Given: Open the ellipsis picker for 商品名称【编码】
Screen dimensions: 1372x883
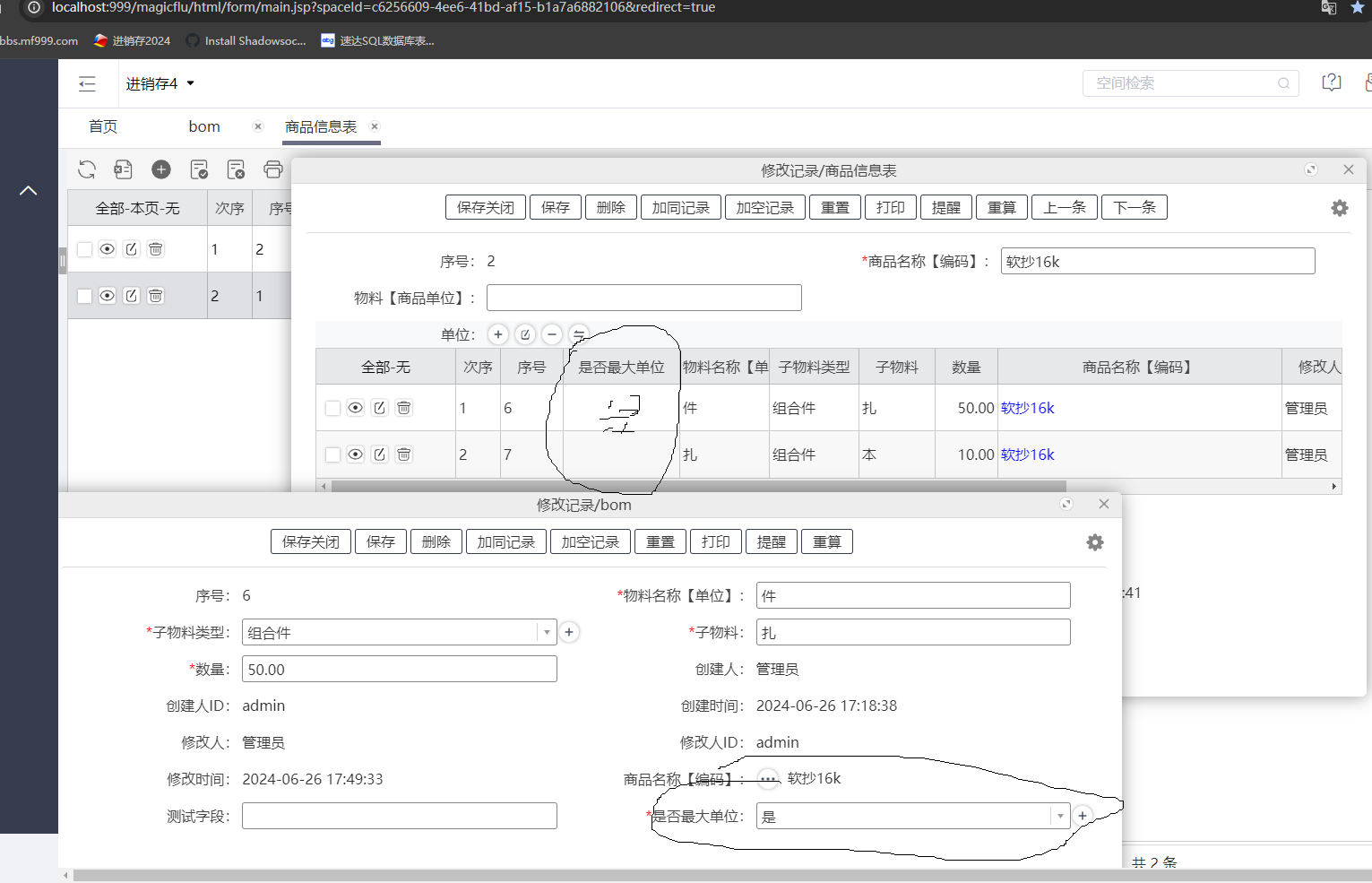Looking at the screenshot, I should [768, 779].
